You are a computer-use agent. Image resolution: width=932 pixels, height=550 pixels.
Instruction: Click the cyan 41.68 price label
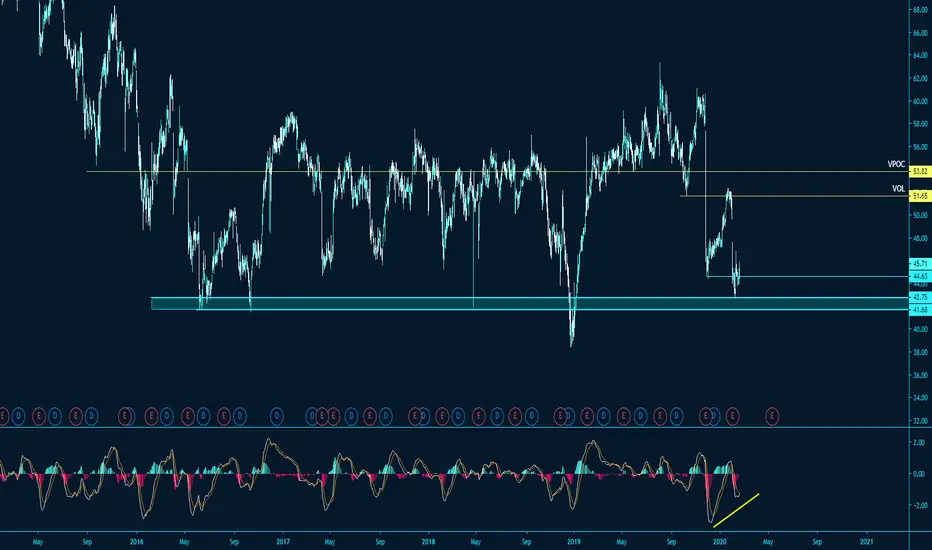[920, 310]
